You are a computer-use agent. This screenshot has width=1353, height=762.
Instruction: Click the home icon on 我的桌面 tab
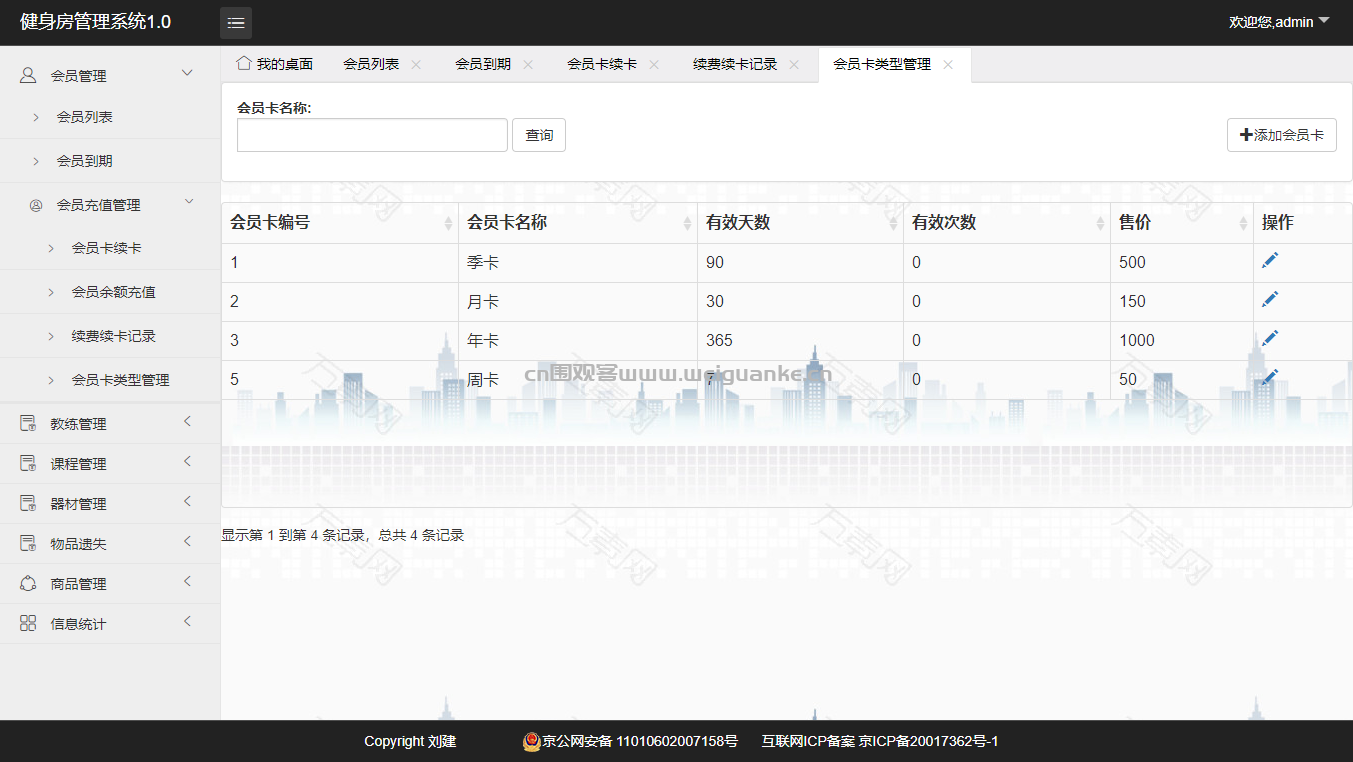(x=243, y=63)
